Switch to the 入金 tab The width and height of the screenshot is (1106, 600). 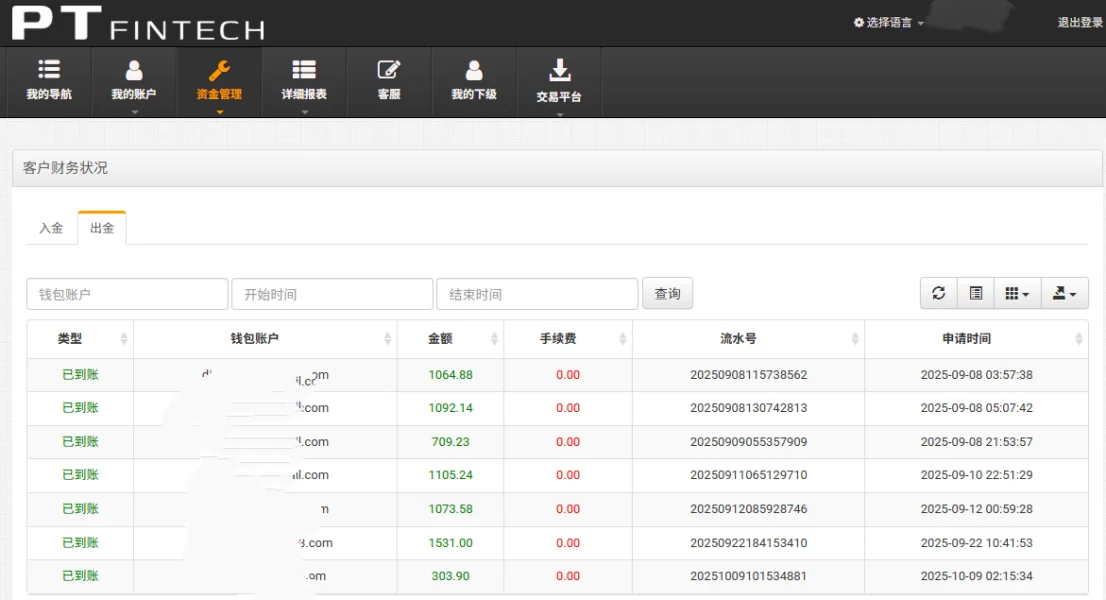point(51,228)
